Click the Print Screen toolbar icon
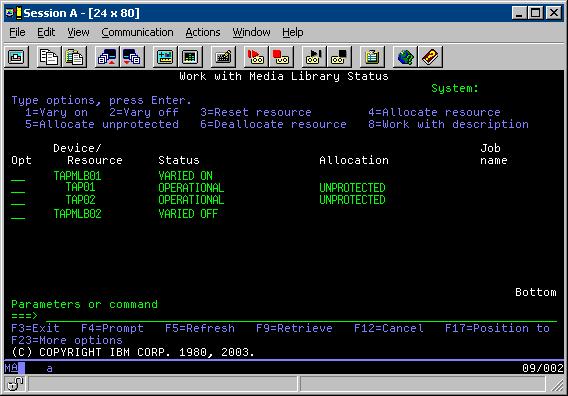 tap(16, 57)
